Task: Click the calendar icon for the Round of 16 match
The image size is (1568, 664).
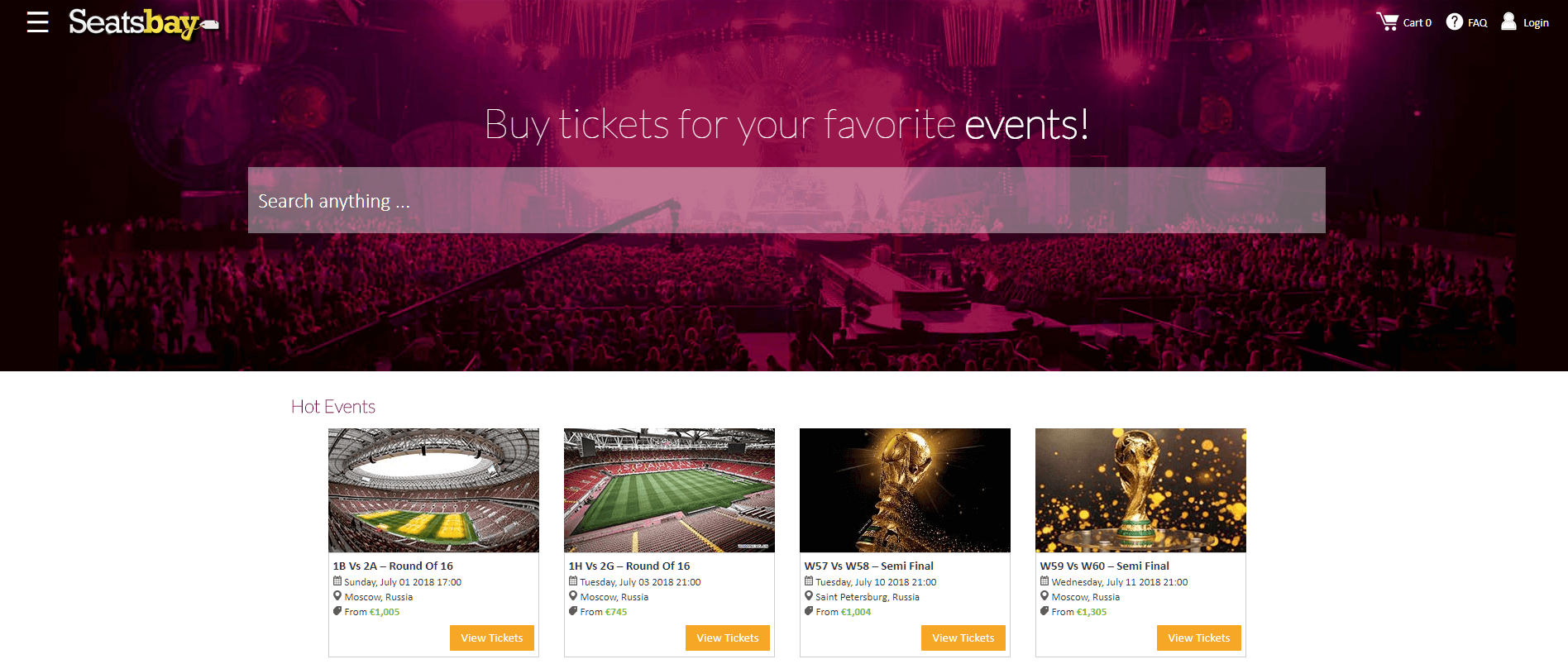Action: pos(338,581)
